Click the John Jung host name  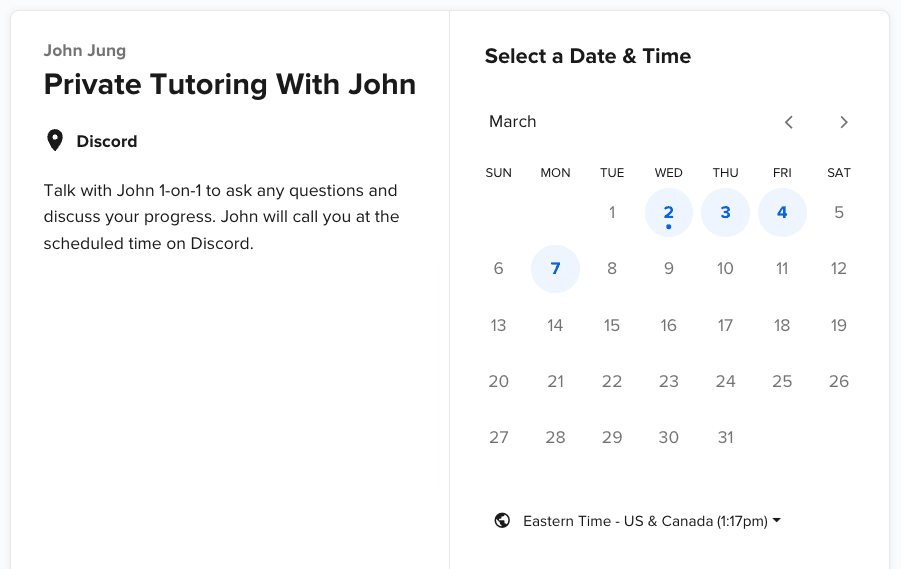(85, 51)
